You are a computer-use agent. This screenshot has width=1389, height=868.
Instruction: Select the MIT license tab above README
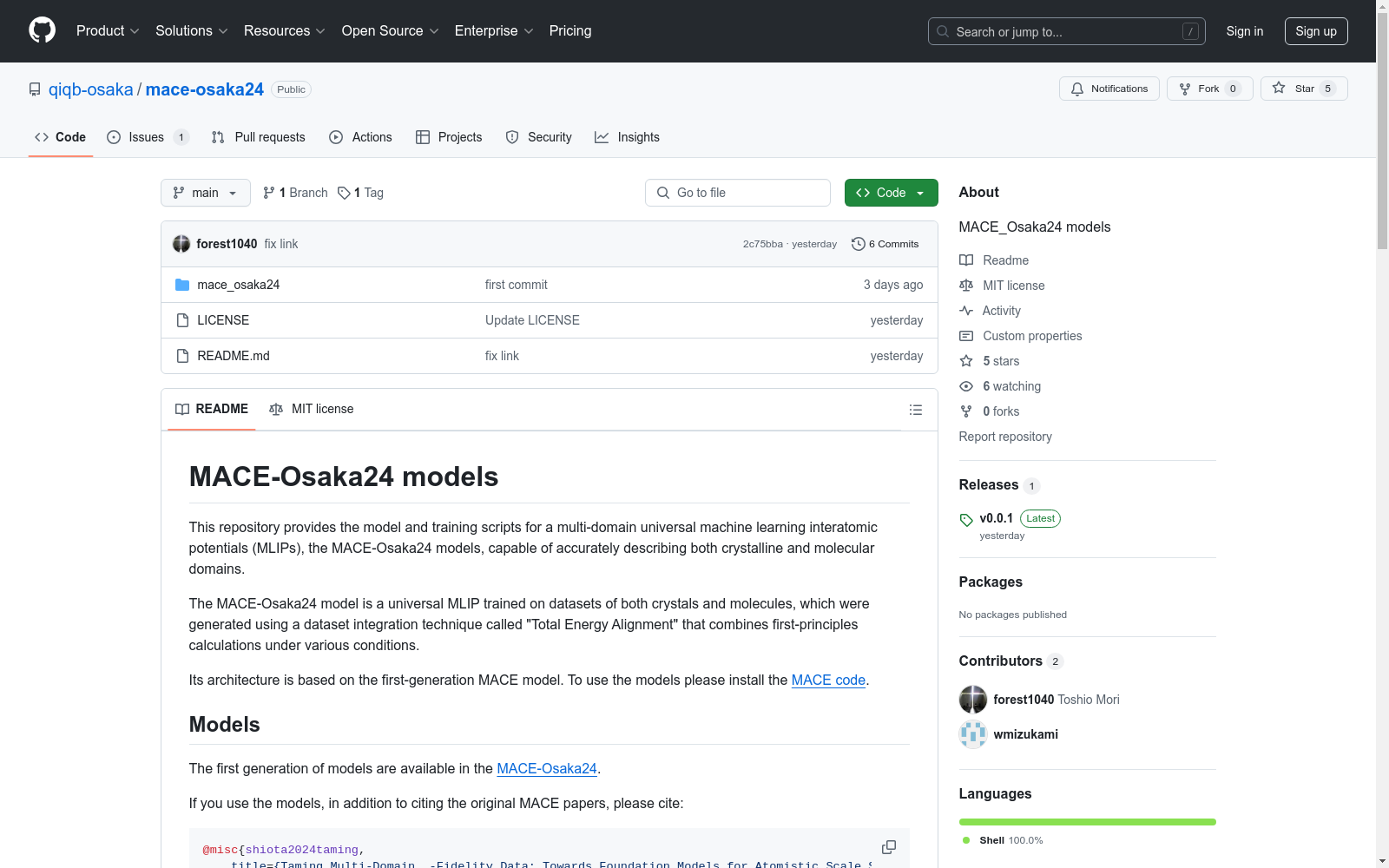312,409
